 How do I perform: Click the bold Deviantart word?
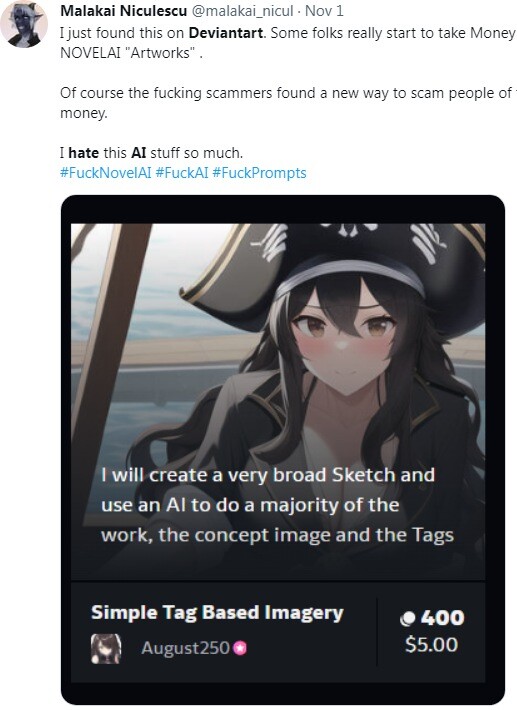pos(225,33)
